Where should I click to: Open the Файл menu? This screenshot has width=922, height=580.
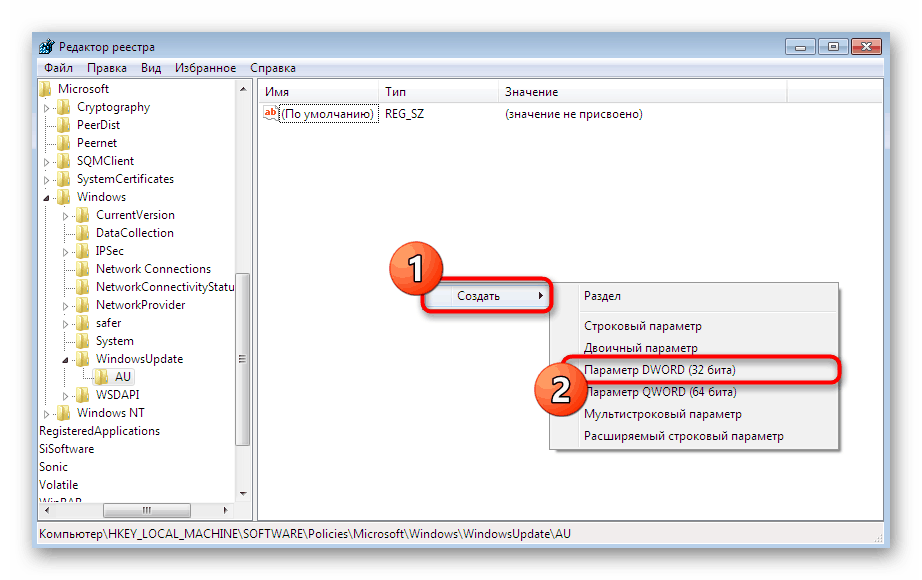58,68
